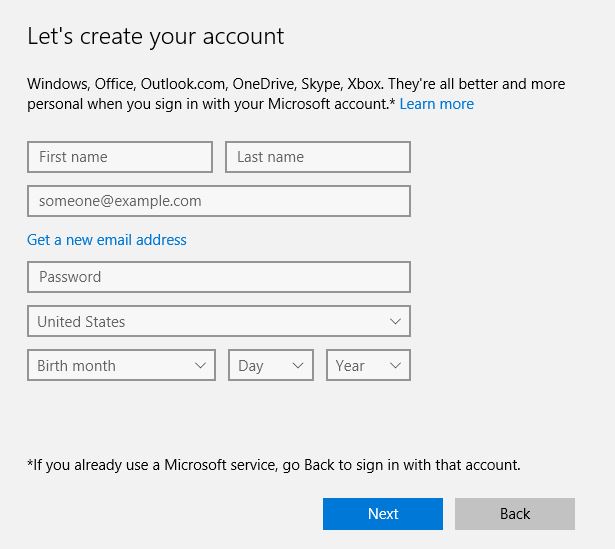Expand the Birth month dropdown
This screenshot has width=615, height=549.
[122, 365]
